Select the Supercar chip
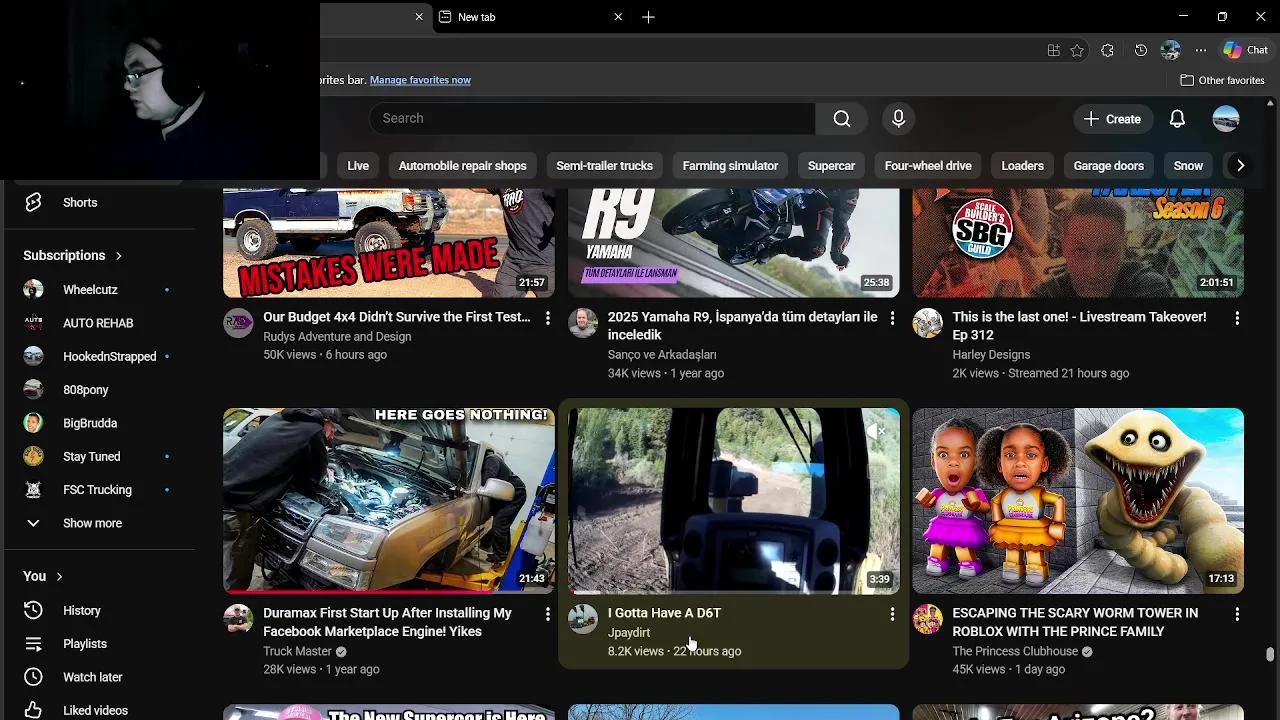The width and height of the screenshot is (1280, 720). [831, 166]
